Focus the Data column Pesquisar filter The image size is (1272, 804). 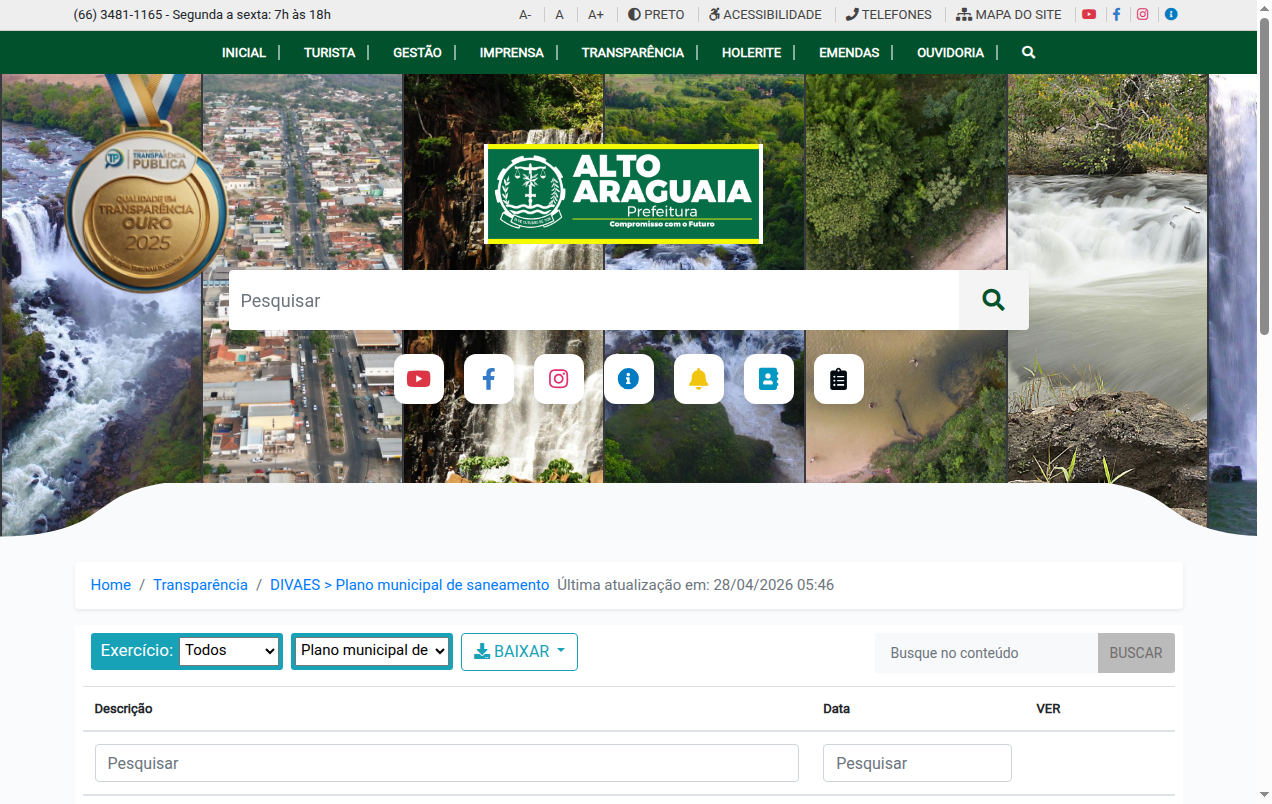coord(917,763)
